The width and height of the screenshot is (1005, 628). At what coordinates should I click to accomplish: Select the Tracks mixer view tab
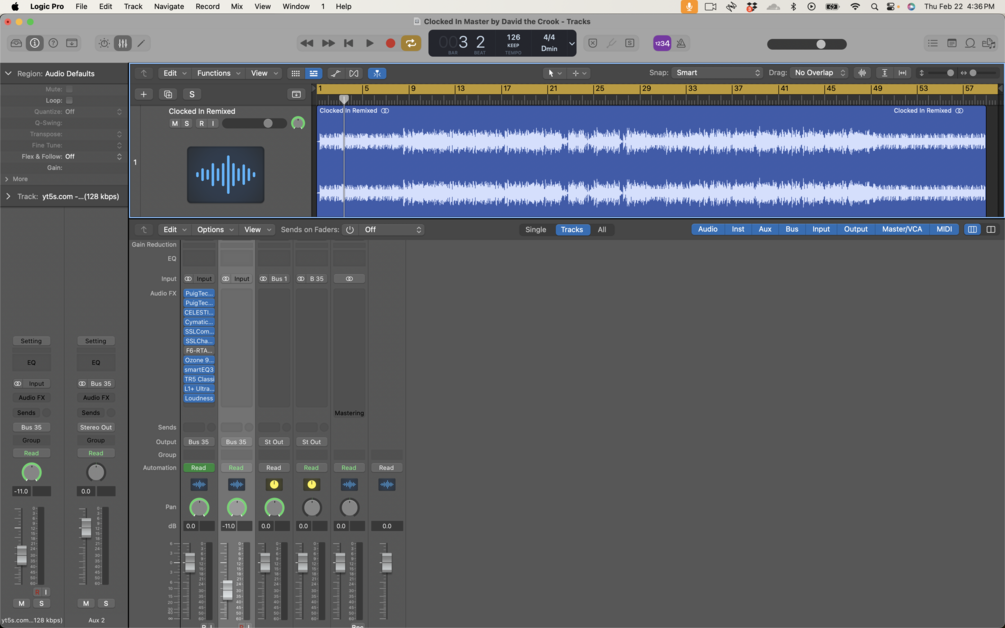(x=572, y=229)
